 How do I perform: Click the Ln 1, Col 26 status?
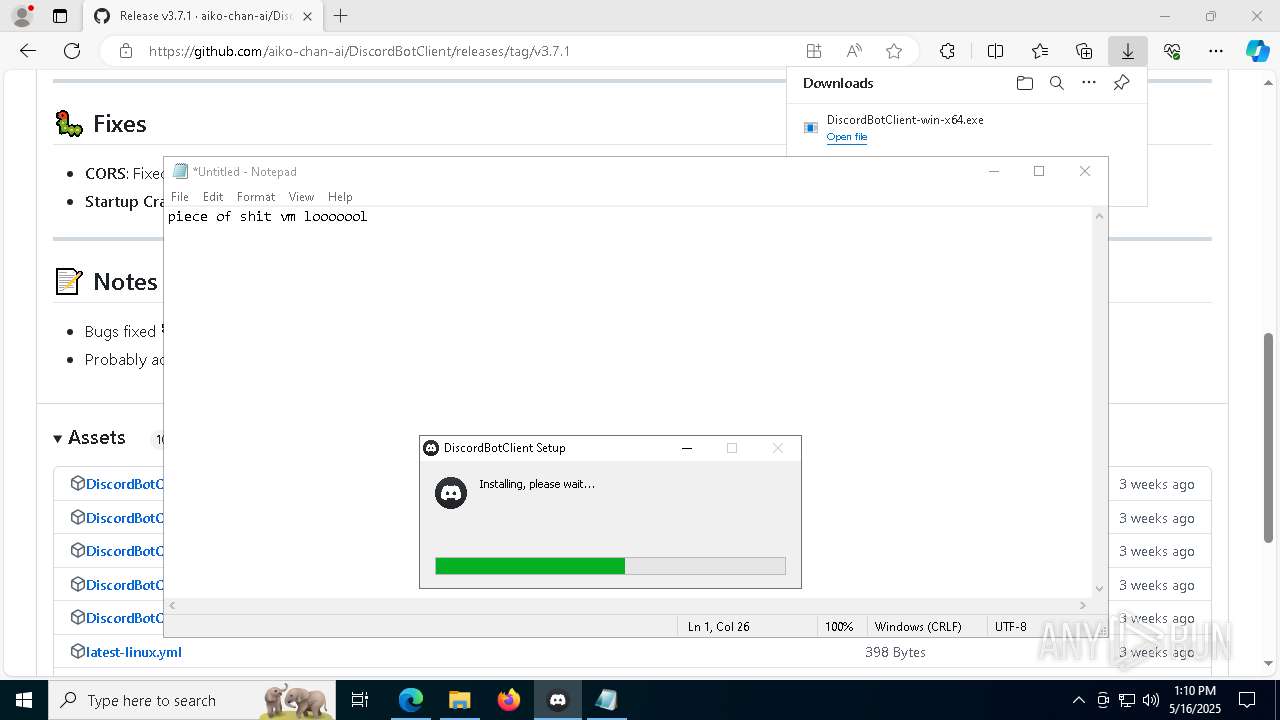(x=718, y=627)
